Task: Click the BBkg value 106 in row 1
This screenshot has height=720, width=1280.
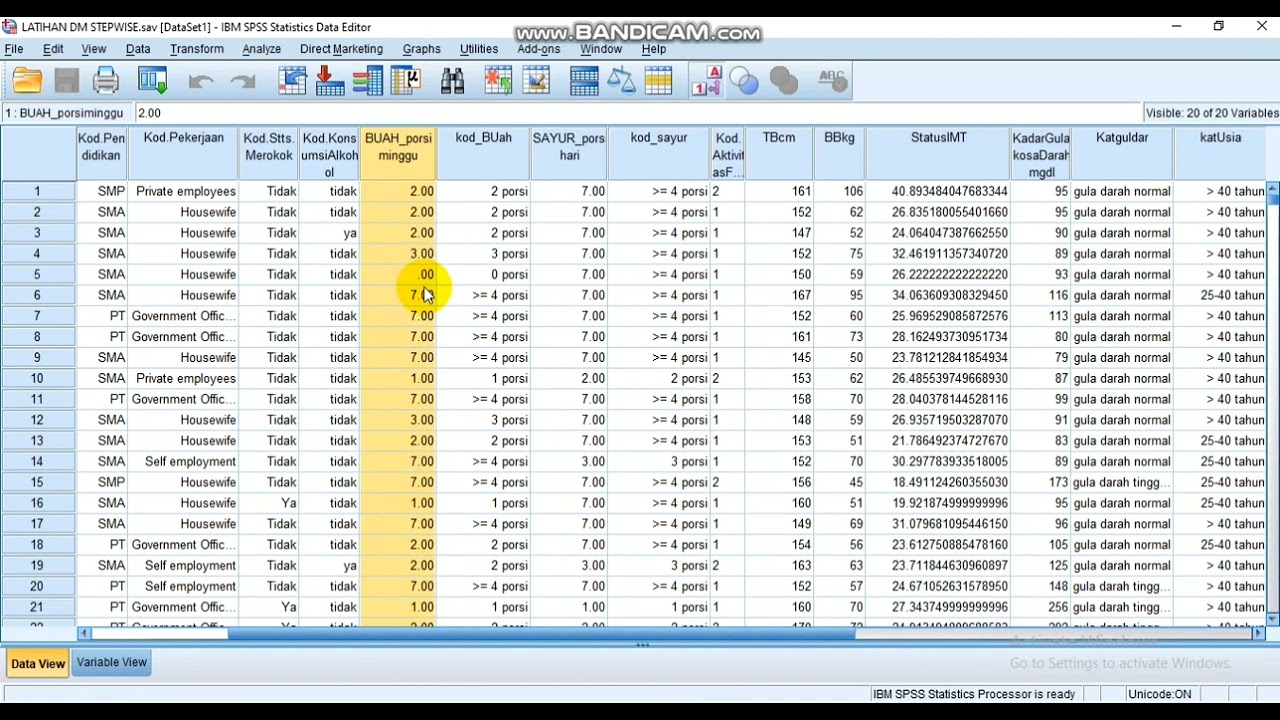Action: 839,191
